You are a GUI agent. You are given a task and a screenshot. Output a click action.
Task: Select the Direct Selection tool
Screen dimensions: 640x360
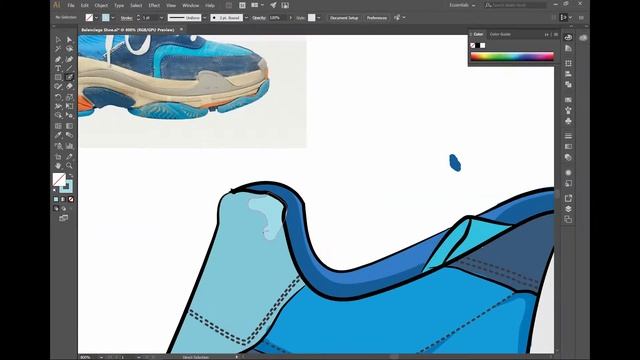pyautogui.click(x=69, y=40)
